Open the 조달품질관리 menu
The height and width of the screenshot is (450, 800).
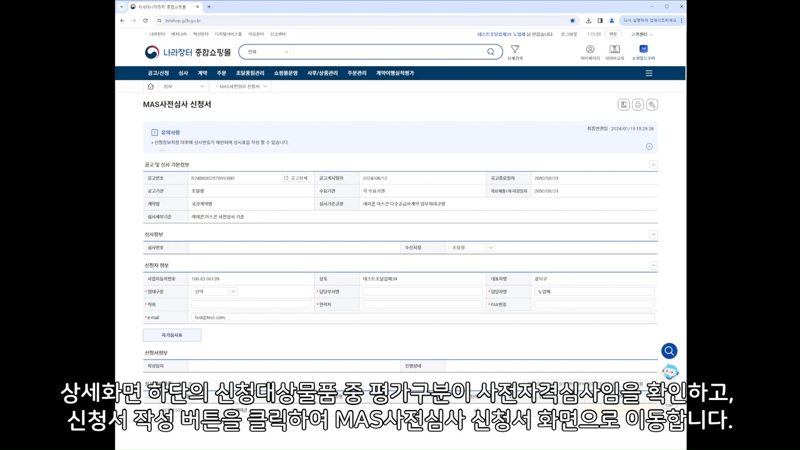point(250,73)
